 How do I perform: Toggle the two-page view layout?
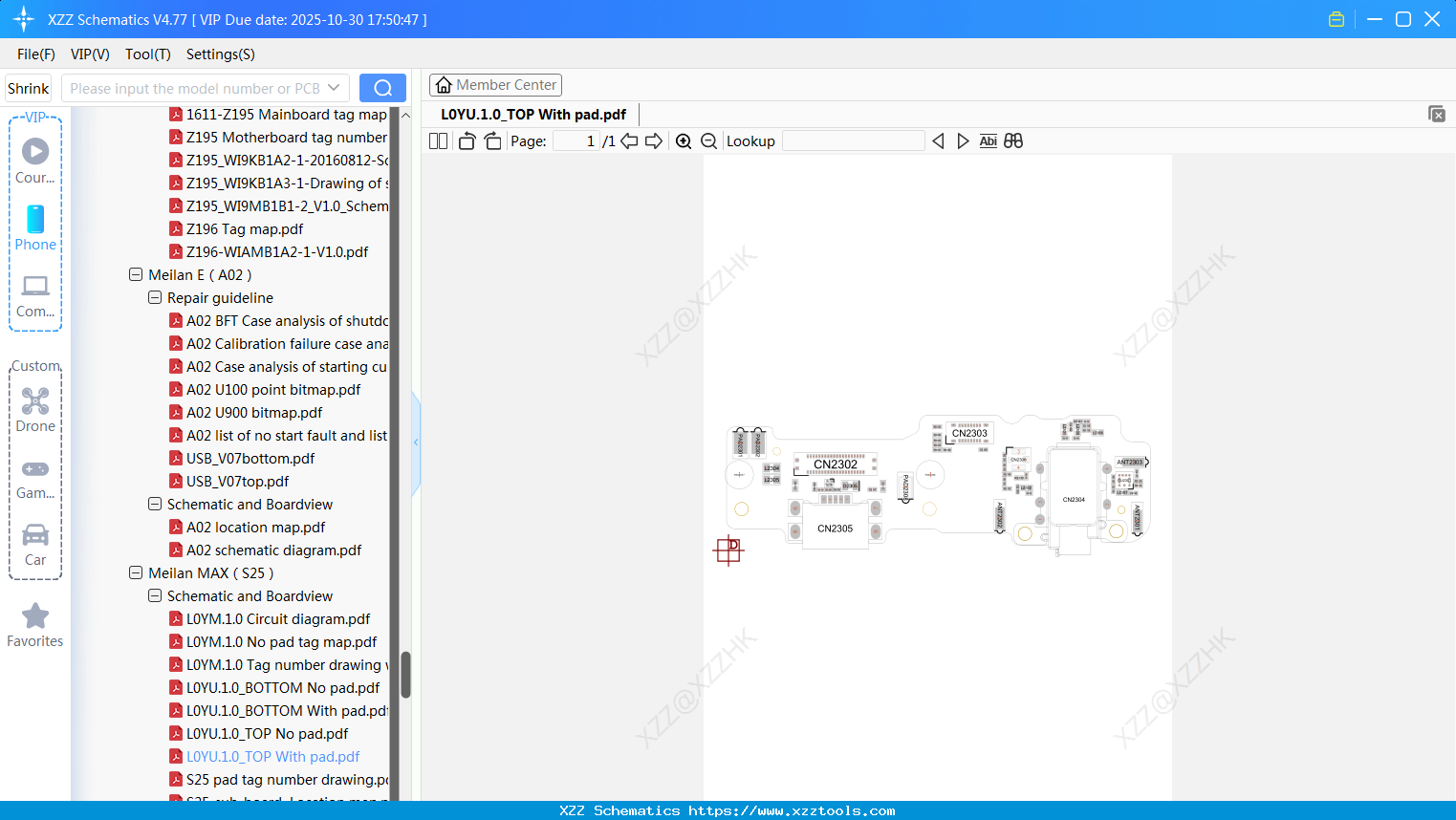[439, 141]
